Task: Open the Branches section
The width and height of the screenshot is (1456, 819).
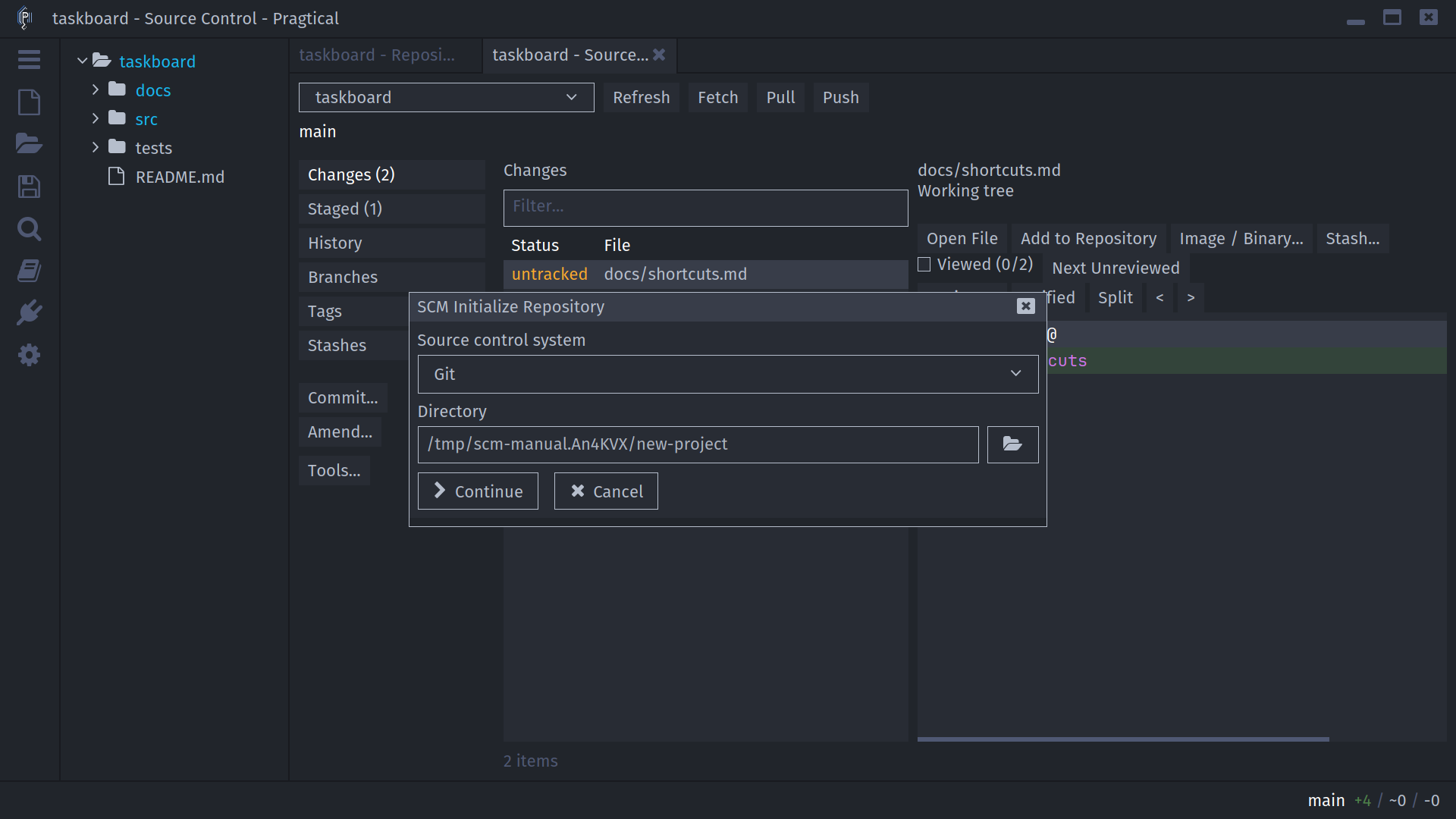Action: (x=392, y=277)
